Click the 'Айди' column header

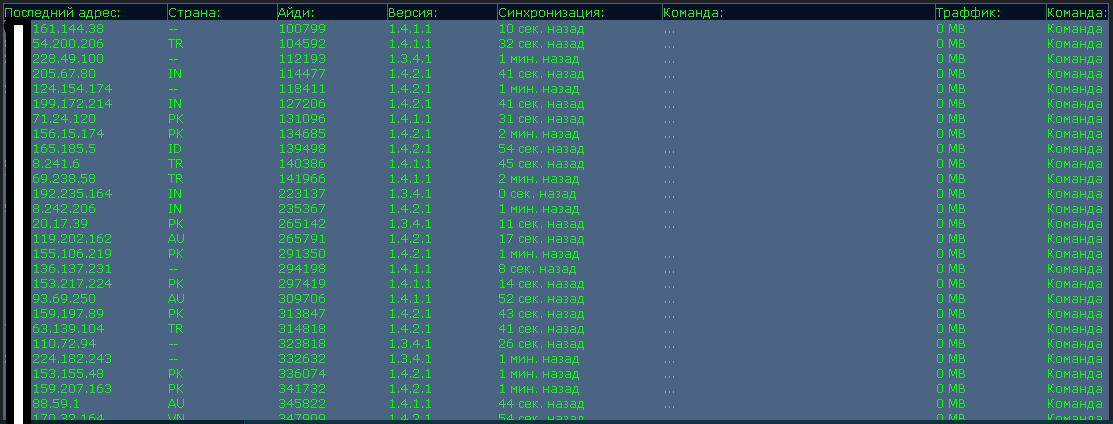tap(296, 12)
